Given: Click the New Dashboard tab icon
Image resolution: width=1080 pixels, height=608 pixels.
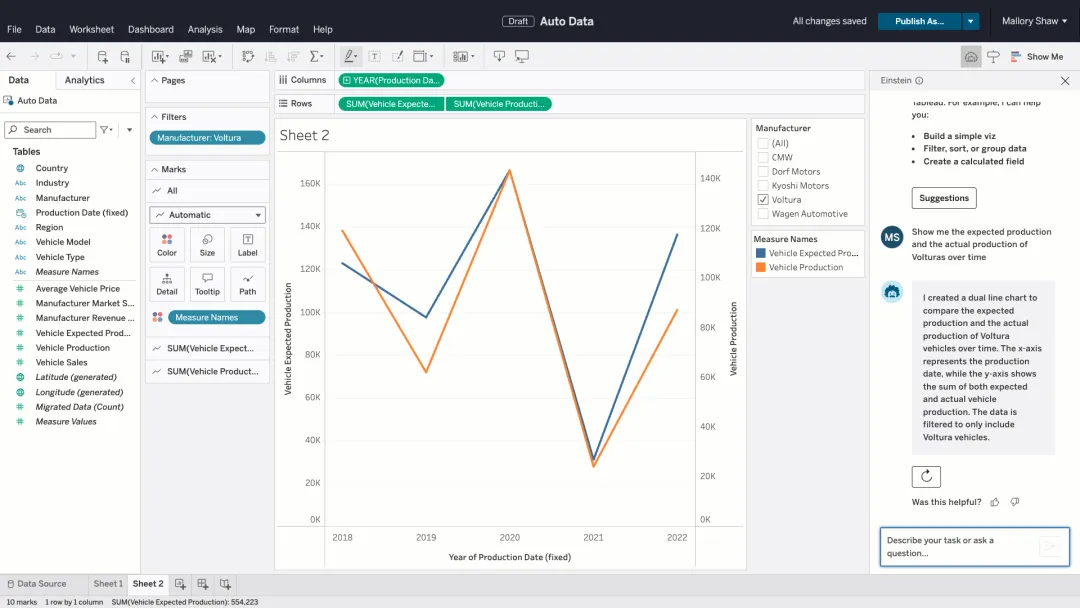Looking at the screenshot, I should [202, 584].
